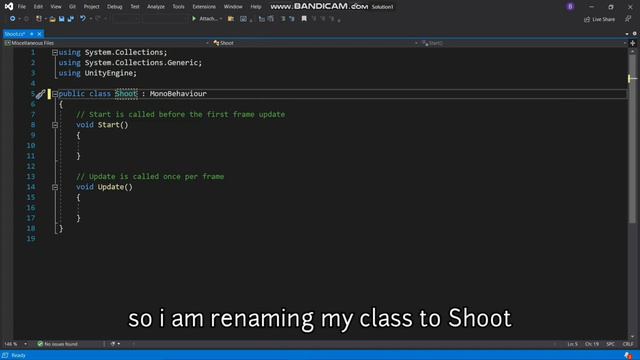The height and width of the screenshot is (360, 640).
Task: Click the Uncomment selected lines icon
Action: pos(292,19)
